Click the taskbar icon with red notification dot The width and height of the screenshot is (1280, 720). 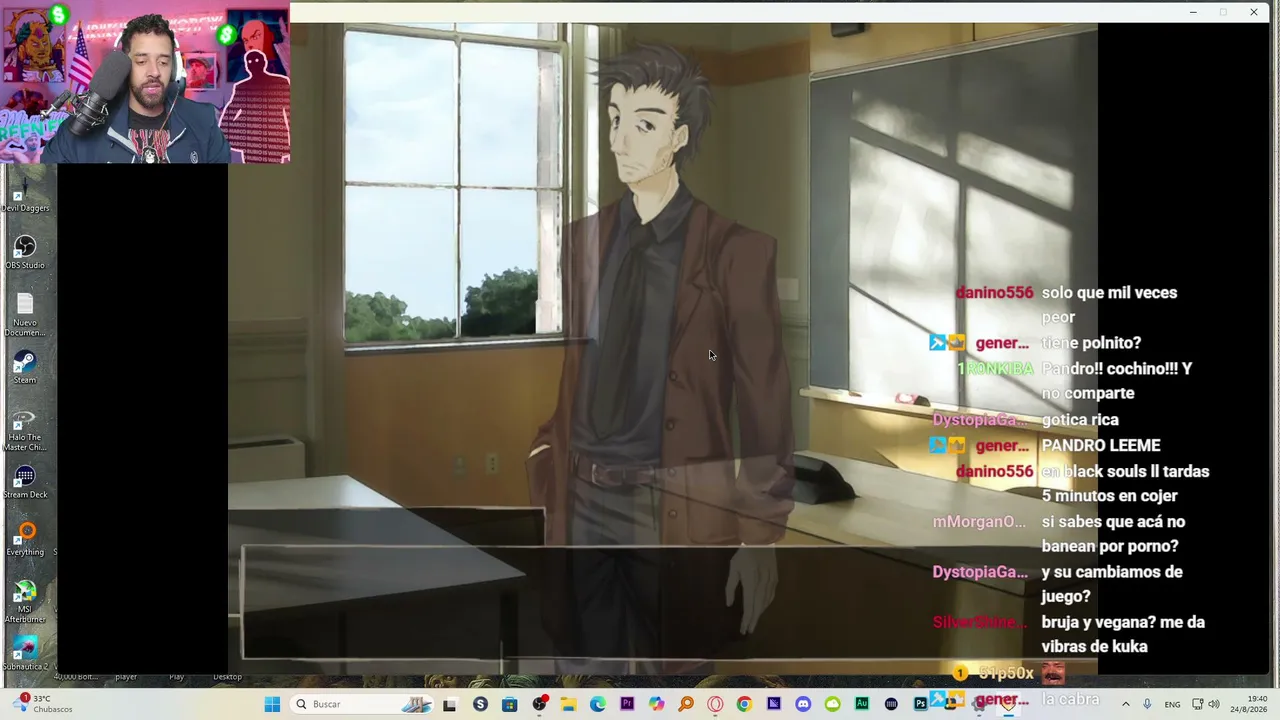click(x=540, y=704)
